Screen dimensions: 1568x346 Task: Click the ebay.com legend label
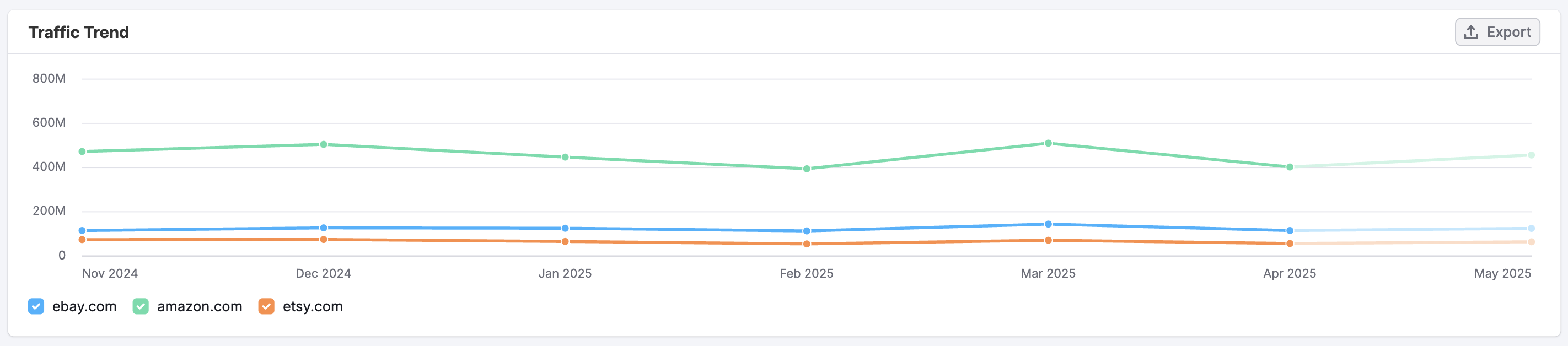84,306
